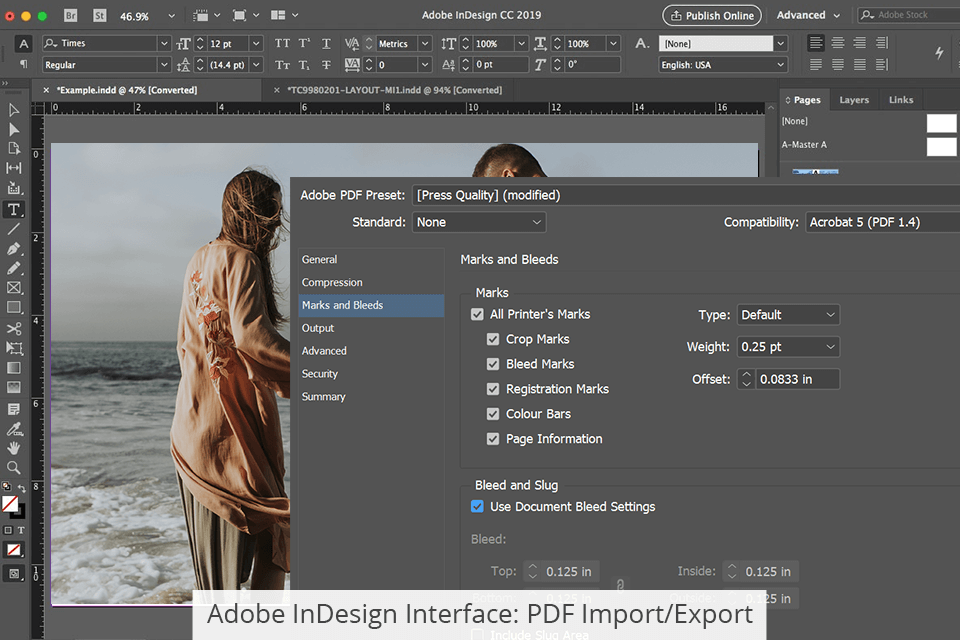Open the Compatibility dropdown Acrobat 5

(882, 222)
